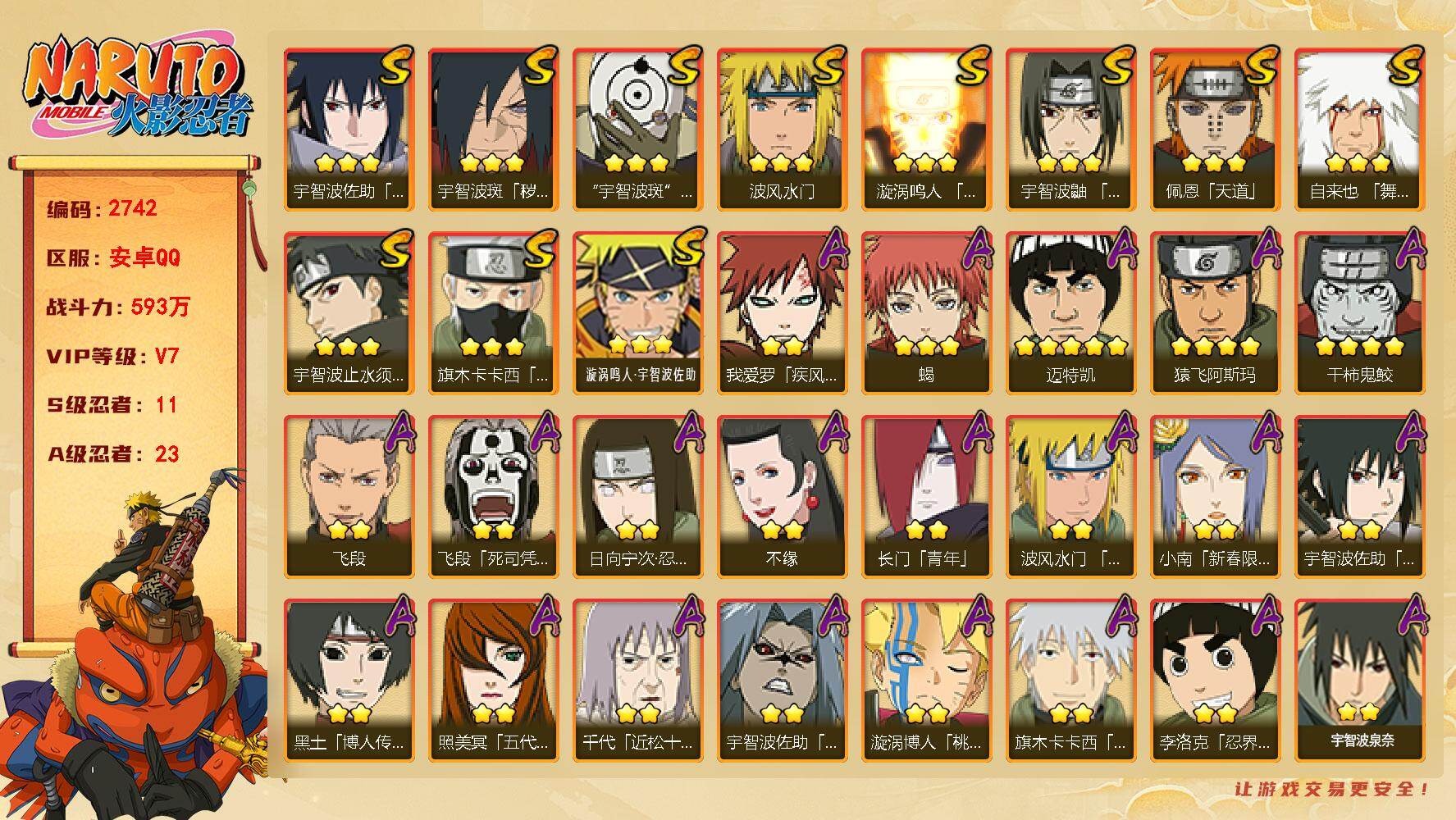Click the VIP等级: V7 line

coord(113,357)
